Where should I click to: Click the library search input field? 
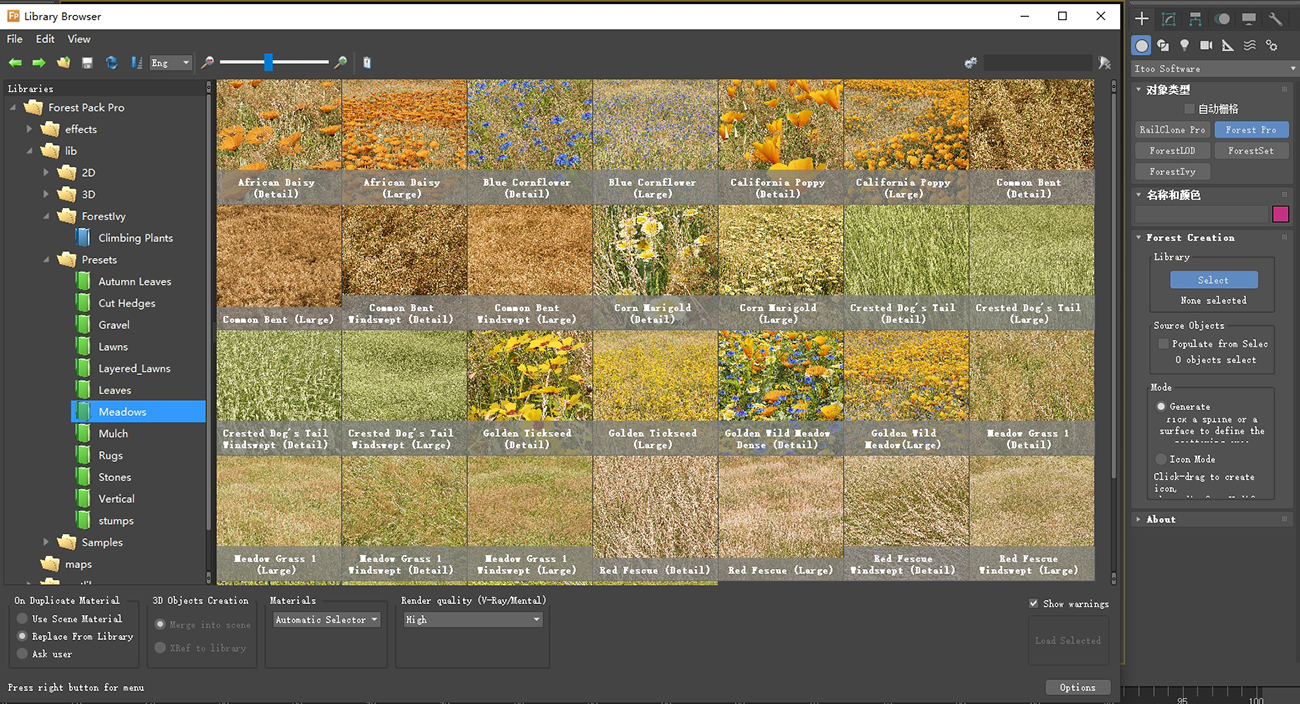[1038, 63]
